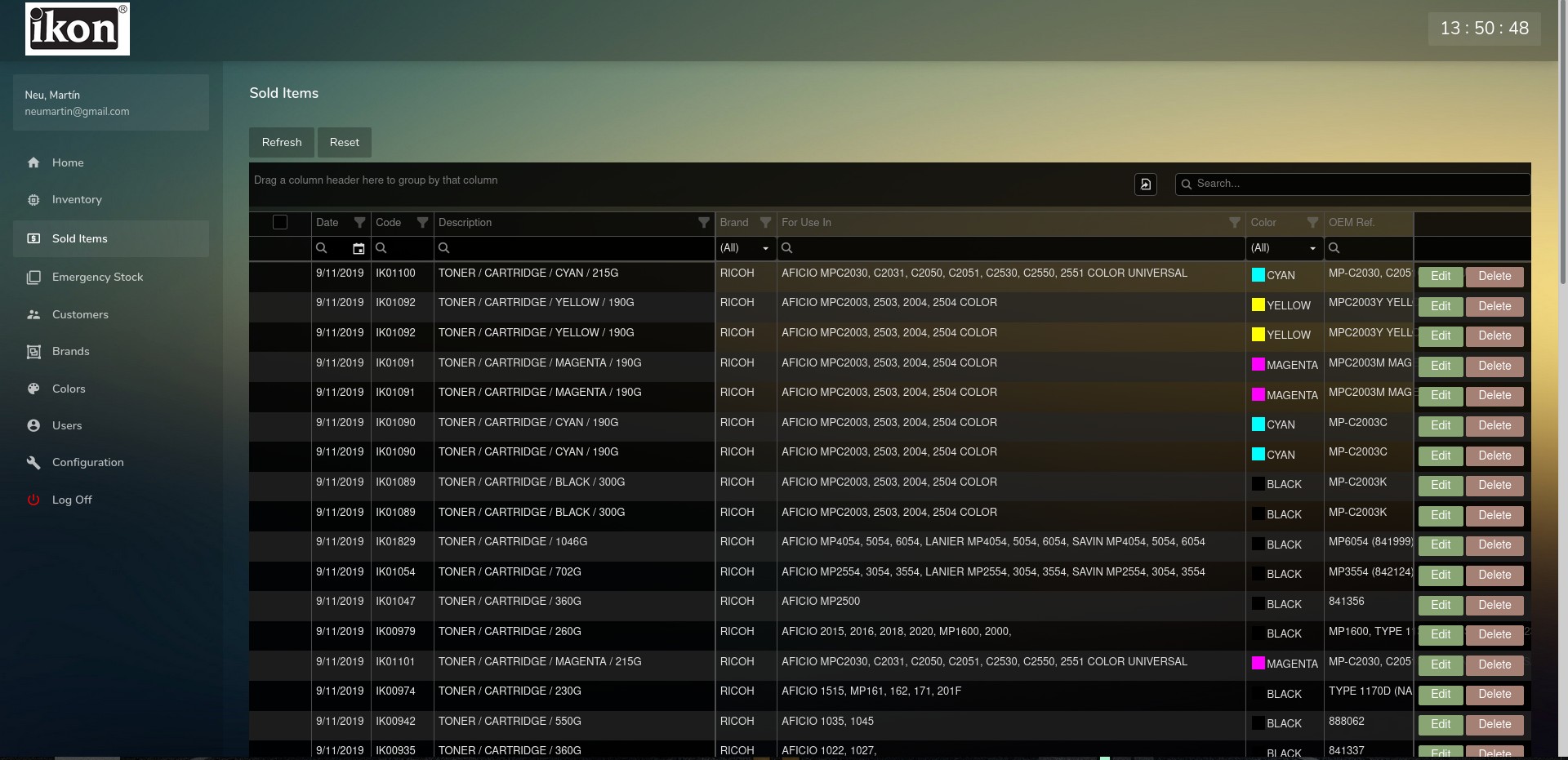Toggle the select-all checkbox in header
1568x760 pixels.
click(280, 222)
